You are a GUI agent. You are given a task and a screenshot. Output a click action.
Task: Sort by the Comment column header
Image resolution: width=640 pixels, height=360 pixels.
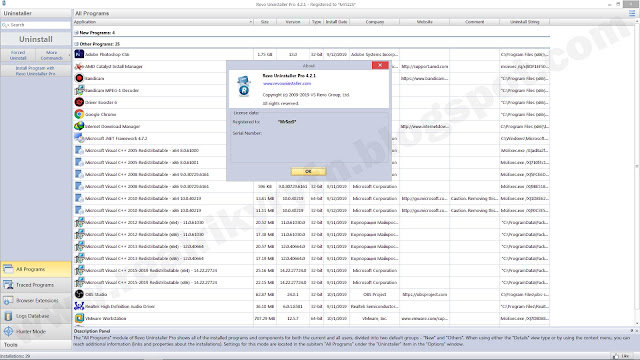pyautogui.click(x=474, y=22)
